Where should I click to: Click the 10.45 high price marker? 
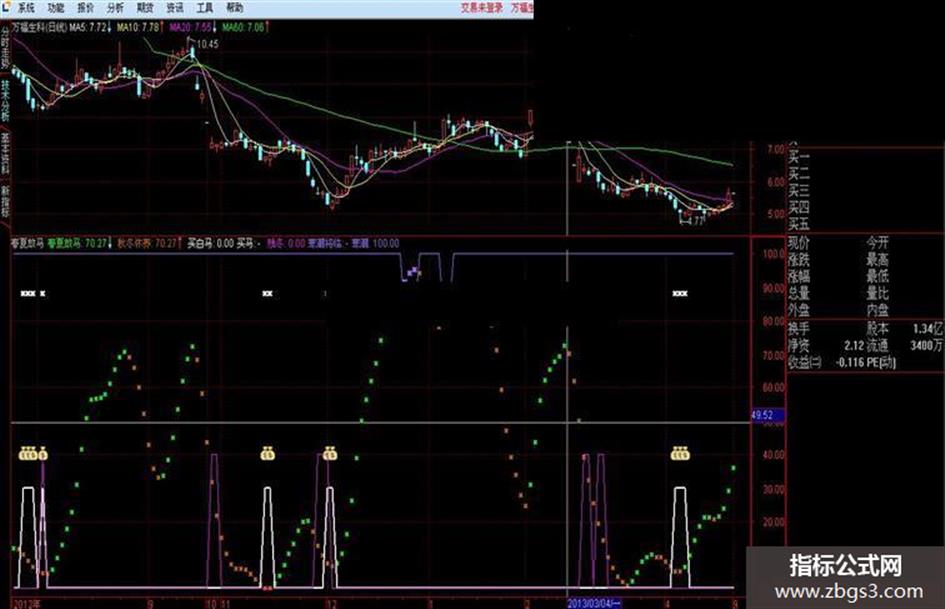click(207, 44)
